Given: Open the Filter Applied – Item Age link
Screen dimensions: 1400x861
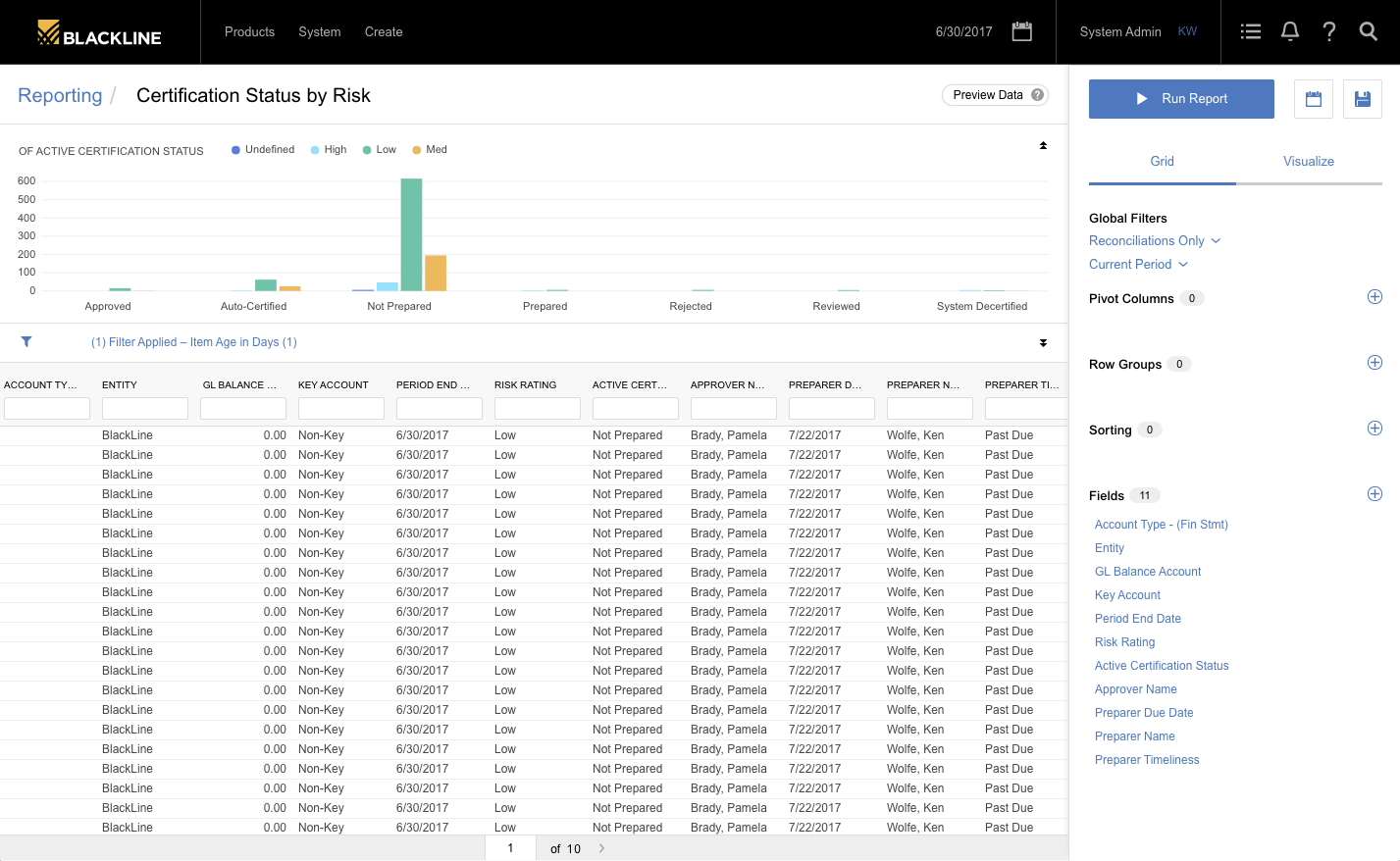Looking at the screenshot, I should coord(194,342).
